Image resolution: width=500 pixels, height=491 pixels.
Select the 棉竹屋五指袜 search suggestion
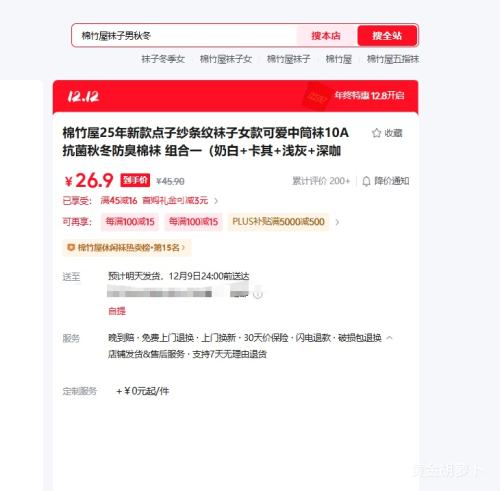[393, 59]
